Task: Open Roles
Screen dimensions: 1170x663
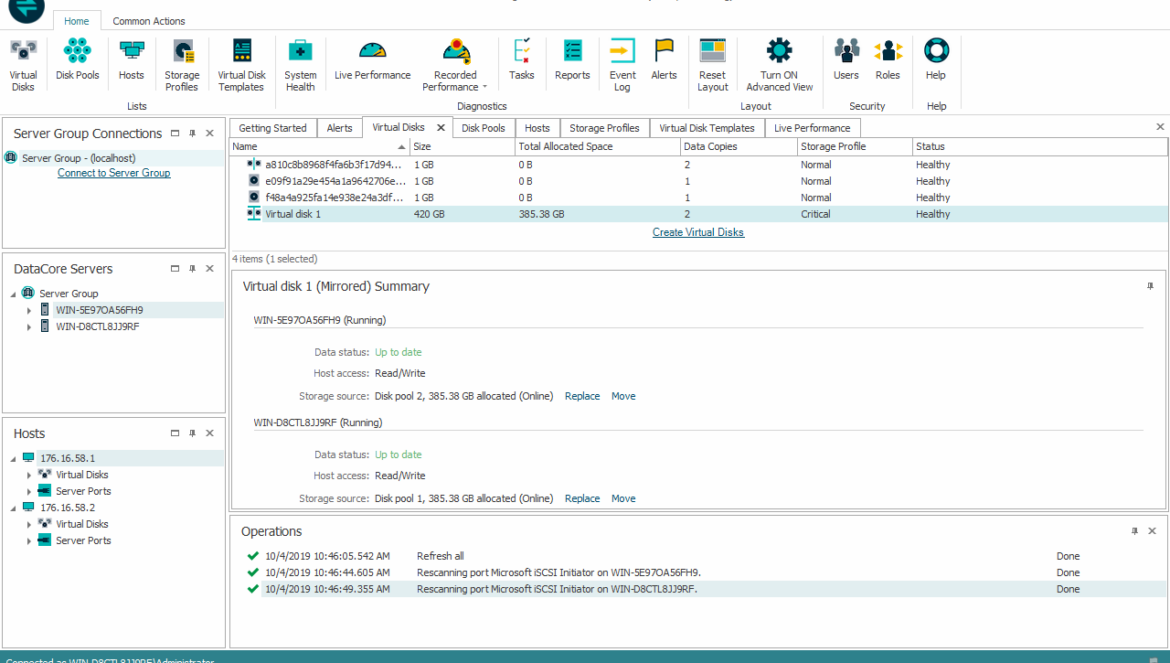Action: click(x=888, y=60)
